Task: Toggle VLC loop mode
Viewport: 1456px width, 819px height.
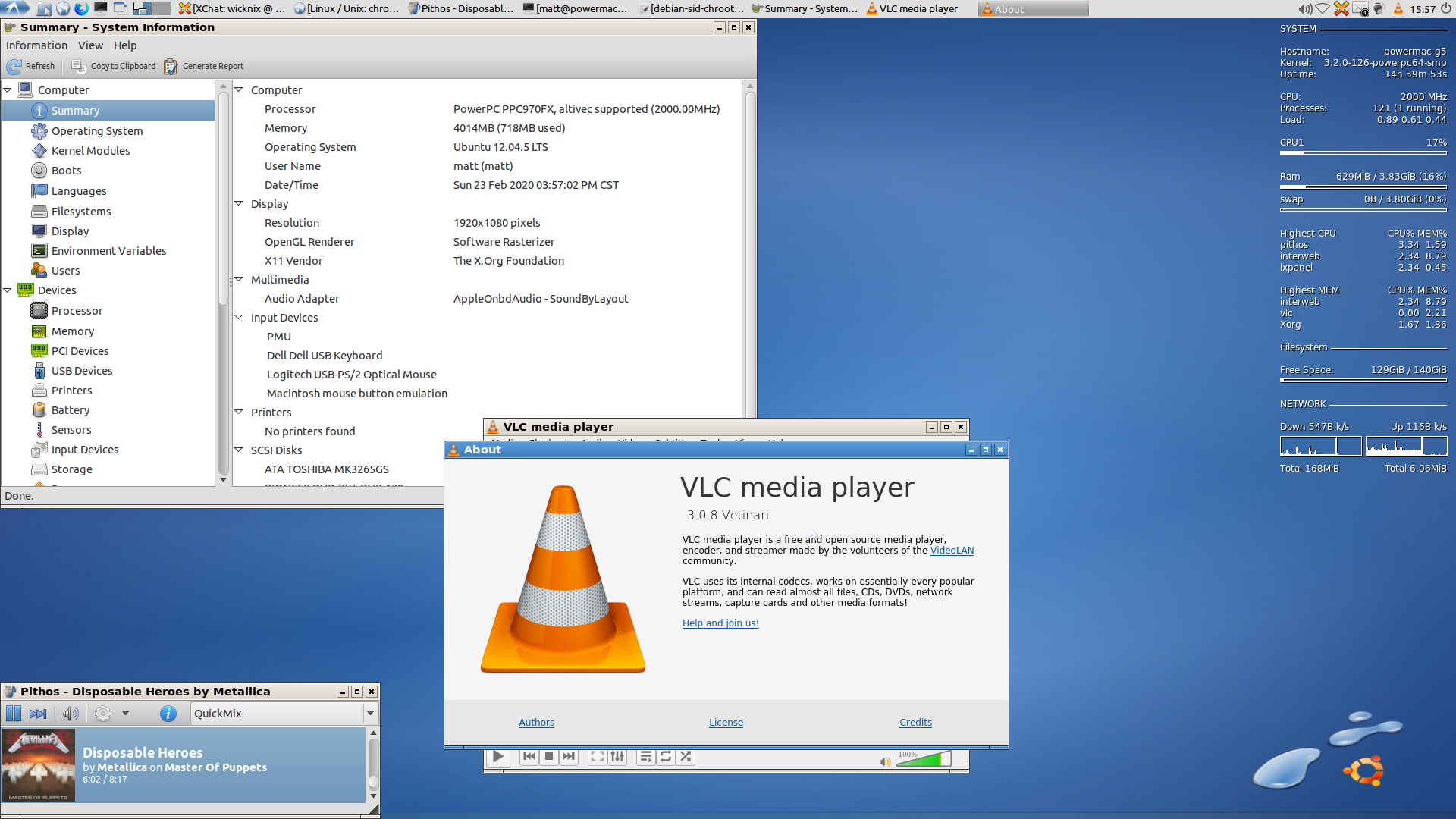Action: tap(666, 756)
